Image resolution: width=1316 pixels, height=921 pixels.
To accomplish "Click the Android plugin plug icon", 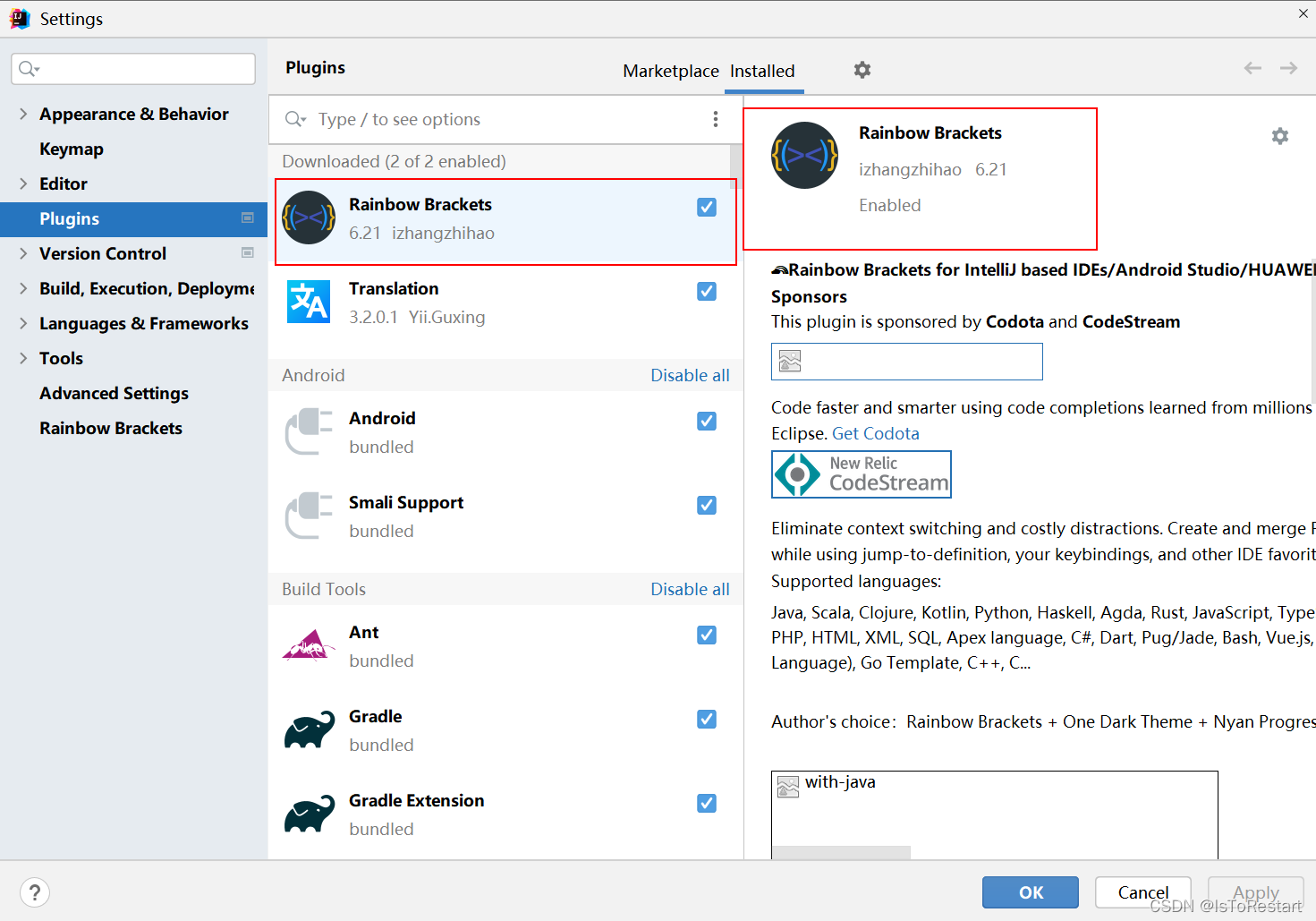I will (309, 431).
